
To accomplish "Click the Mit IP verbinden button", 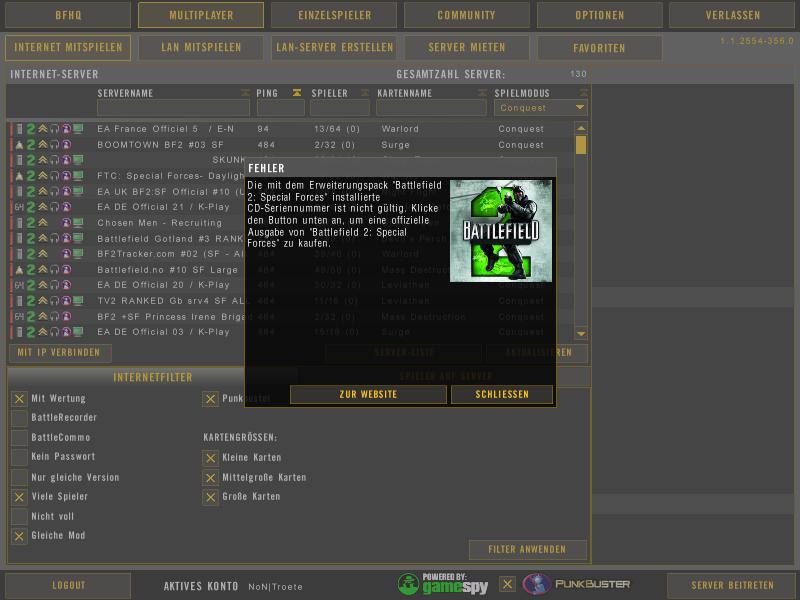I will (60, 353).
